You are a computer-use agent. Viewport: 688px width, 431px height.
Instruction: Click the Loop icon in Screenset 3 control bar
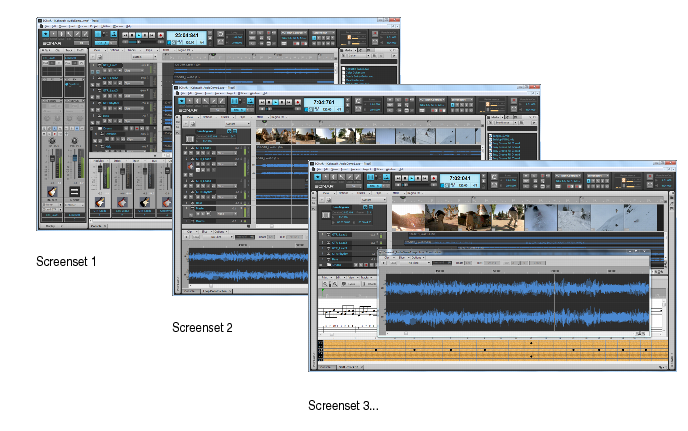pyautogui.click(x=494, y=177)
